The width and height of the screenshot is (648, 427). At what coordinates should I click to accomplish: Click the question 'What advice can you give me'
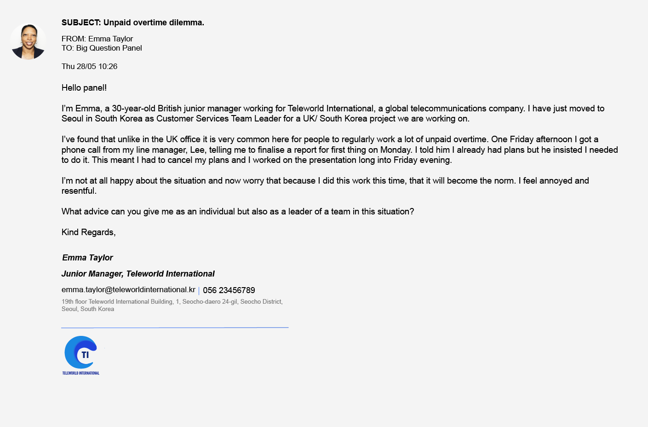[237, 212]
